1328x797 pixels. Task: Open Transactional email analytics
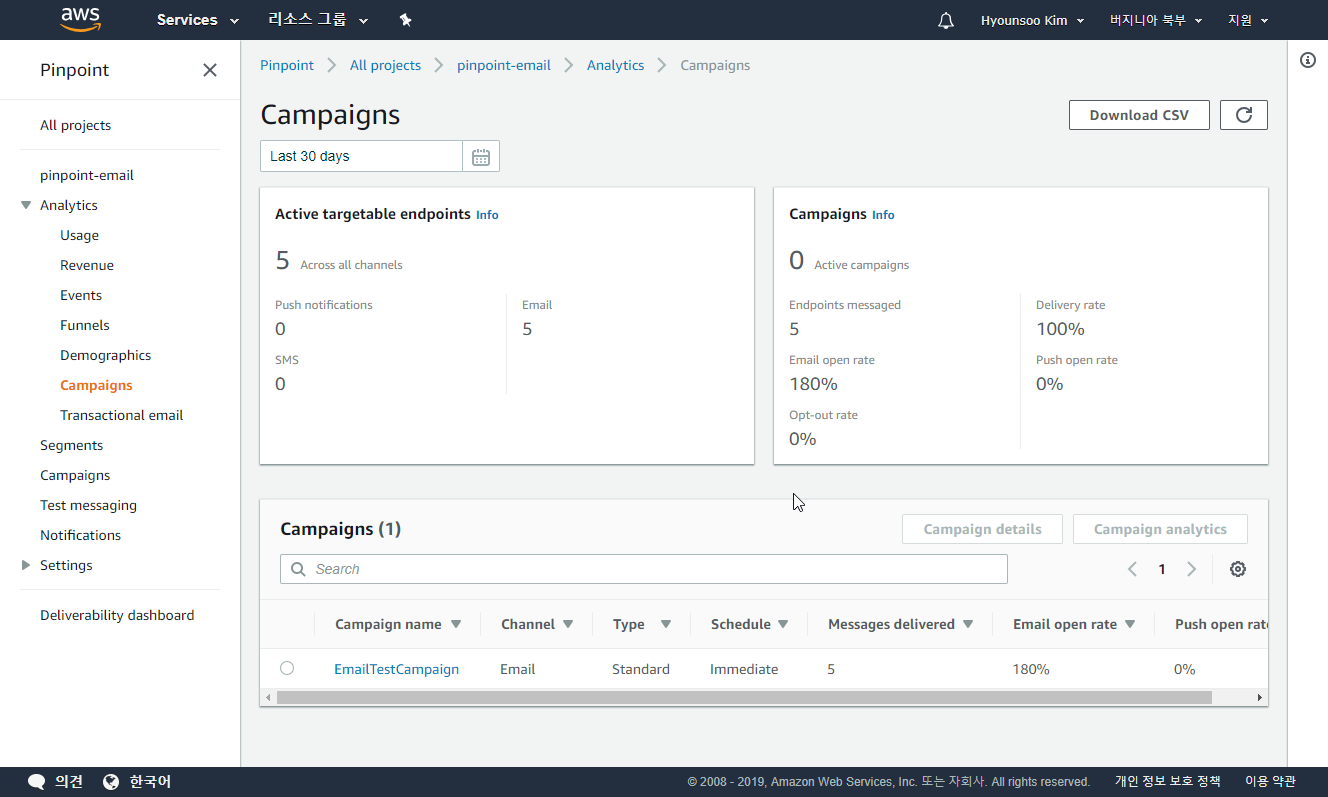click(122, 415)
